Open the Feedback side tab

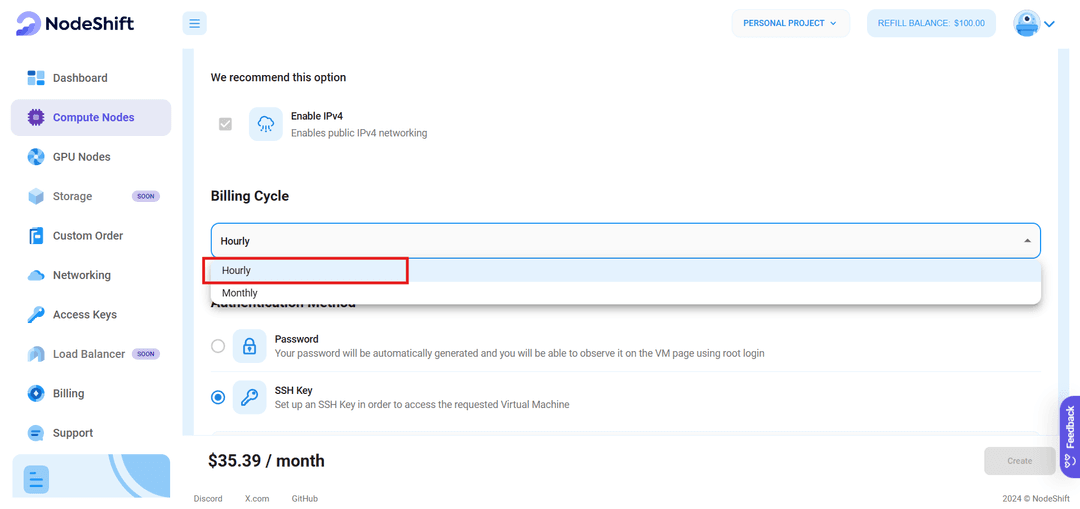coord(1070,436)
